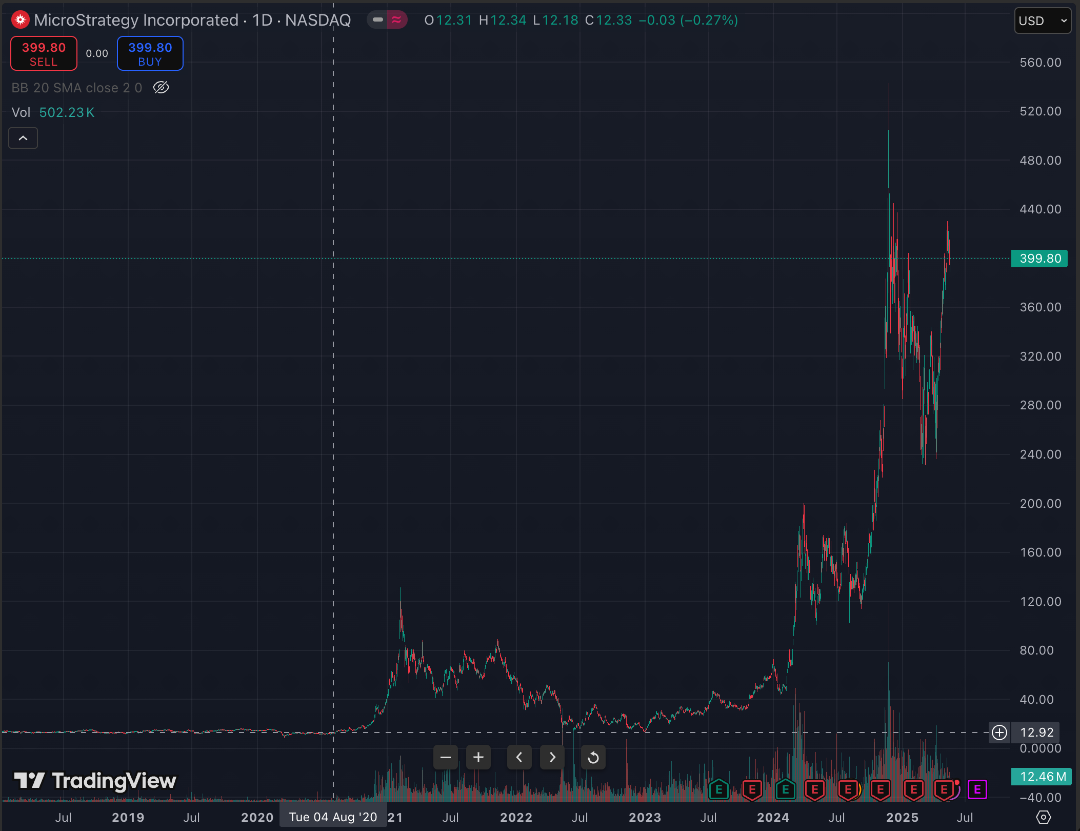The width and height of the screenshot is (1080, 831).
Task: Click the 440.00 price axis label
Action: point(1040,209)
